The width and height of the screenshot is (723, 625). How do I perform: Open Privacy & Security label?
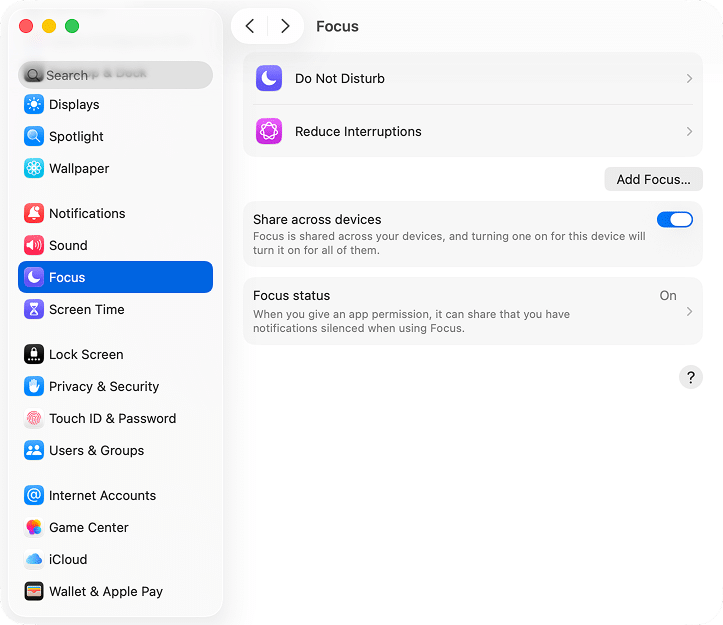(x=104, y=386)
